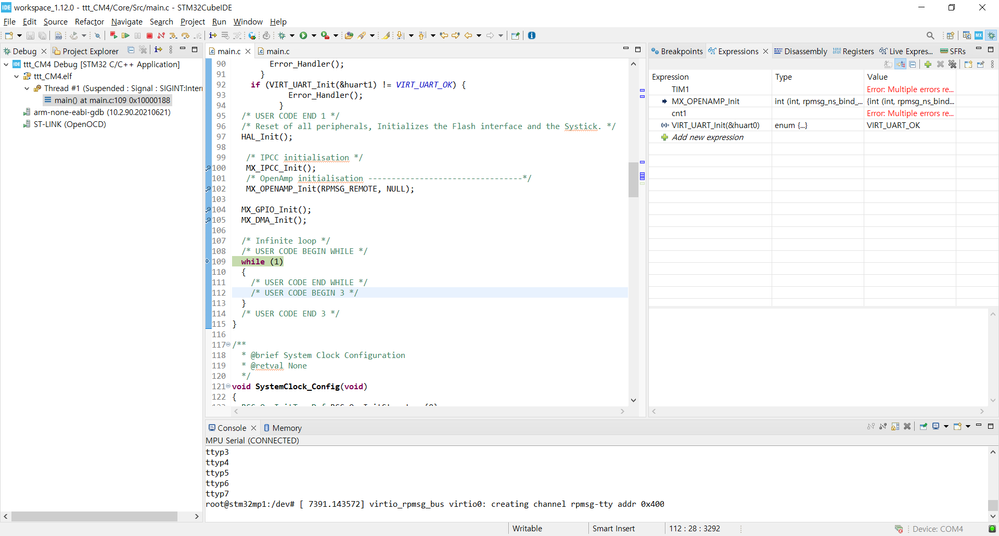Switch to the Registers tab
This screenshot has height=536, width=999.
tap(853, 51)
